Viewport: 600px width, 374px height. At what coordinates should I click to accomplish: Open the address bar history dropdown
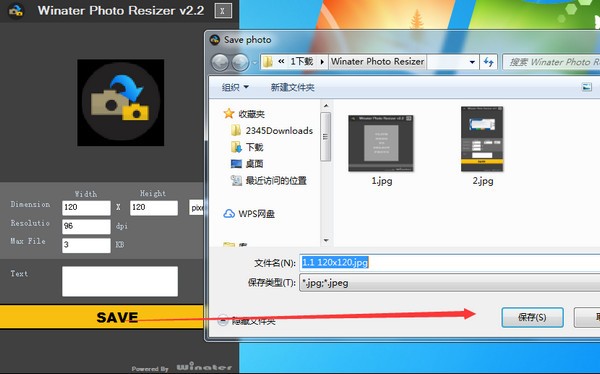(x=472, y=62)
